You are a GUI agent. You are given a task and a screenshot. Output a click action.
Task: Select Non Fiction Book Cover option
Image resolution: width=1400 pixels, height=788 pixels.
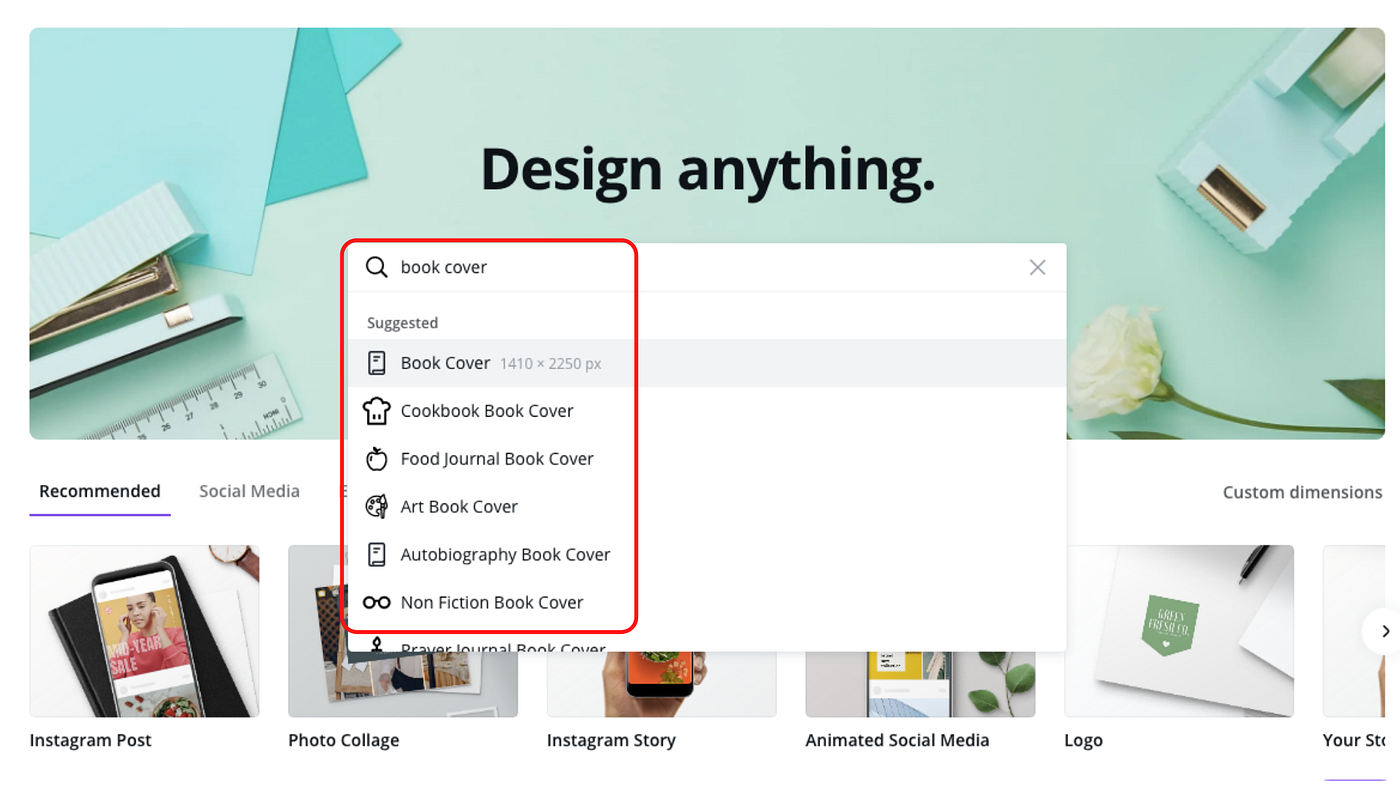point(706,603)
